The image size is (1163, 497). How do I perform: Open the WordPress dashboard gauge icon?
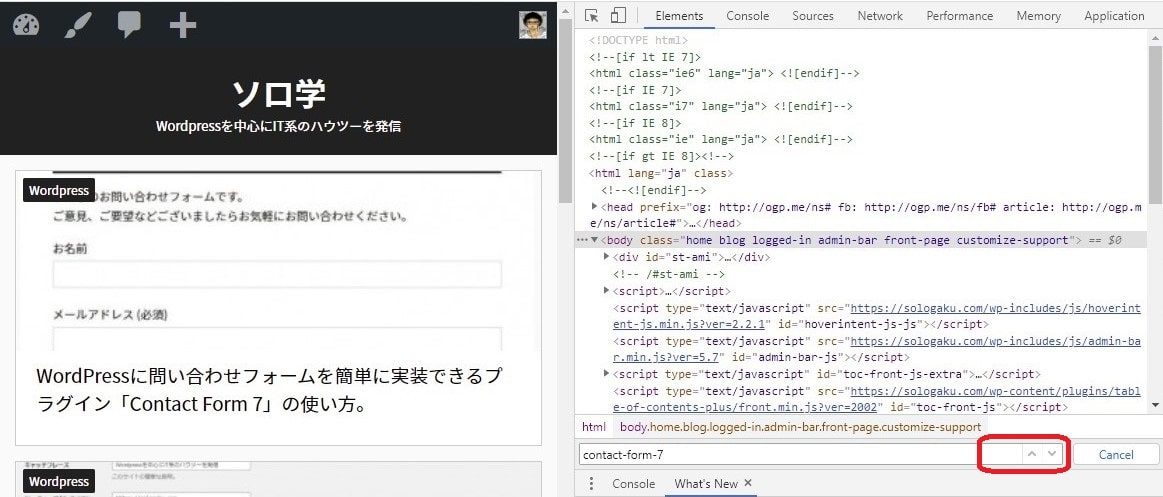(26, 25)
